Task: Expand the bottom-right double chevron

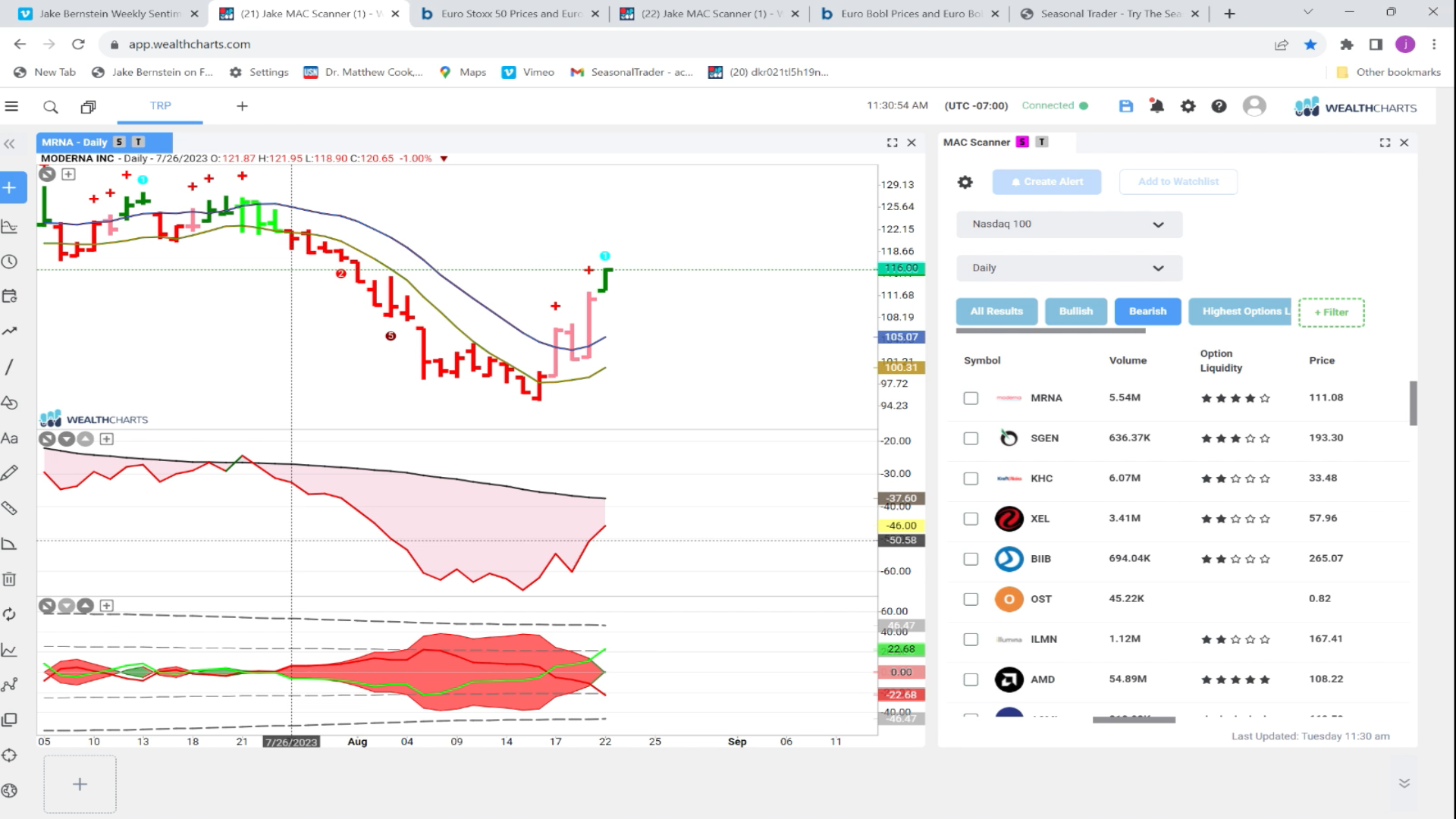Action: [x=1404, y=783]
